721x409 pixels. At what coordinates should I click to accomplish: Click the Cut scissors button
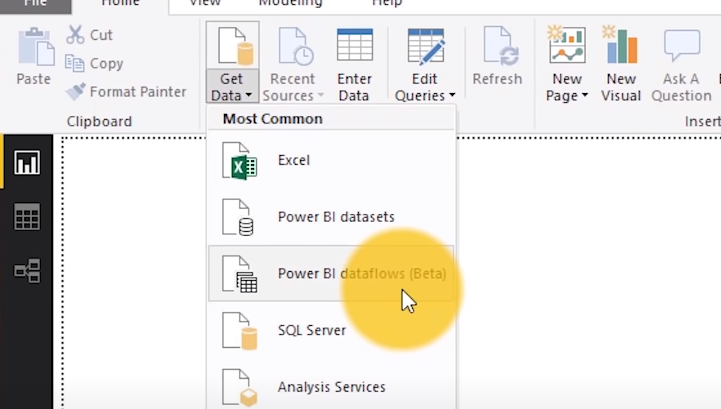point(89,35)
